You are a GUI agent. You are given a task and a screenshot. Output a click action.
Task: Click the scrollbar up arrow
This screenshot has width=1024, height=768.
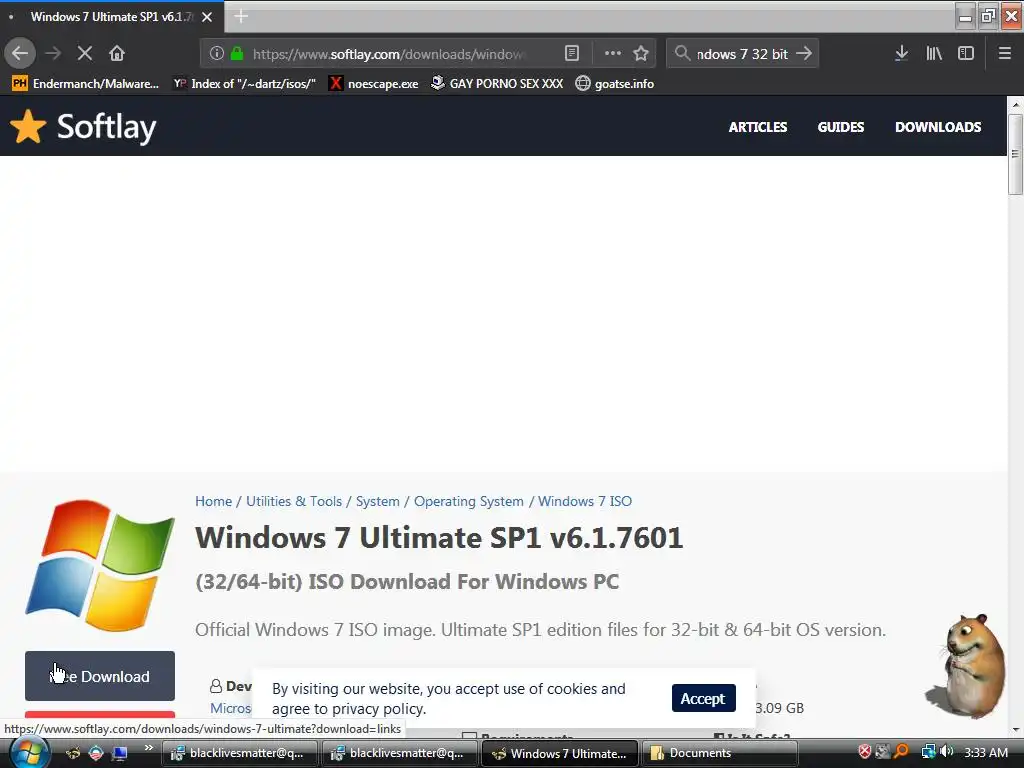pyautogui.click(x=1015, y=104)
